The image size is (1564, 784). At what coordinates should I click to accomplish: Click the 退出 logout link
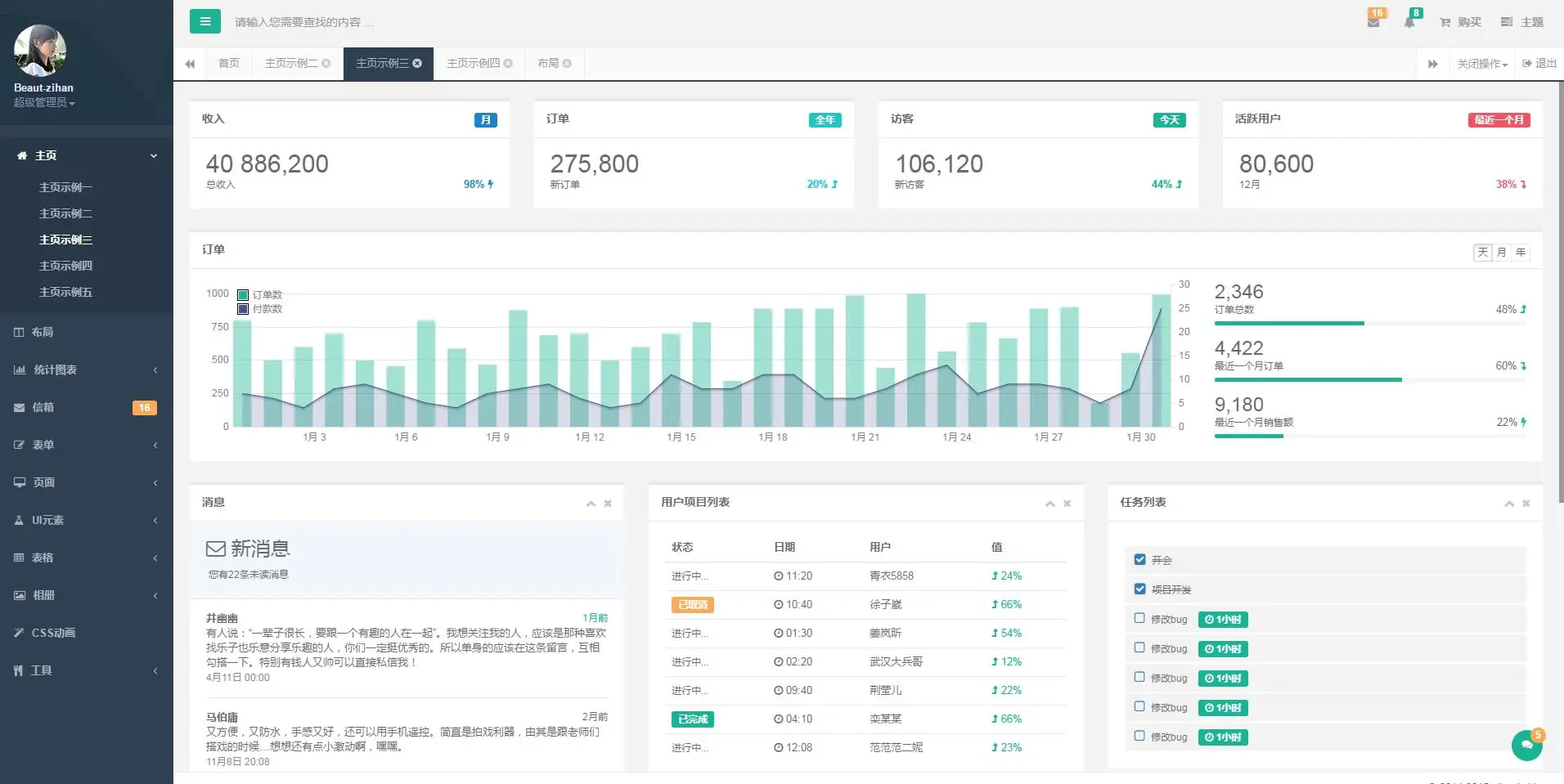click(x=1539, y=63)
